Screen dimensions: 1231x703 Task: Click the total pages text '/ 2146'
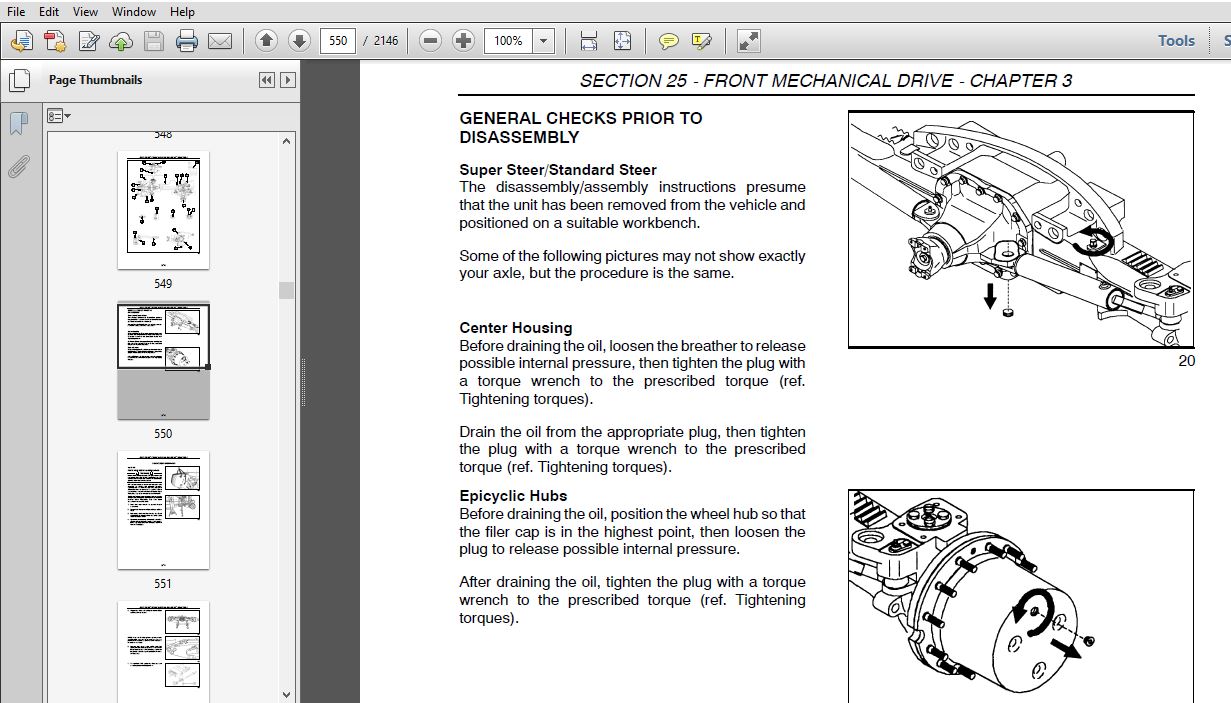[380, 41]
